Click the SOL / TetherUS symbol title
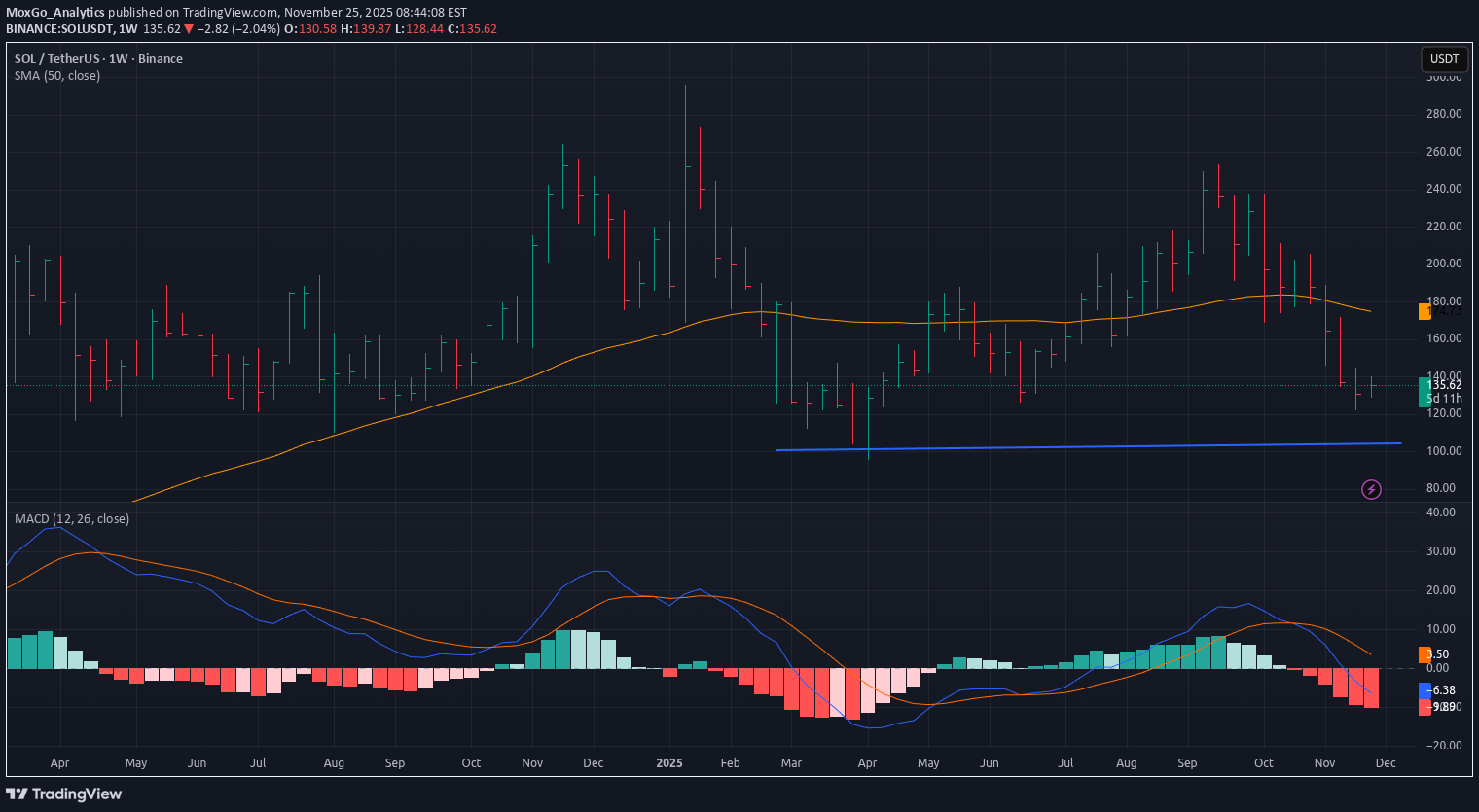The width and height of the screenshot is (1479, 812). [x=58, y=59]
